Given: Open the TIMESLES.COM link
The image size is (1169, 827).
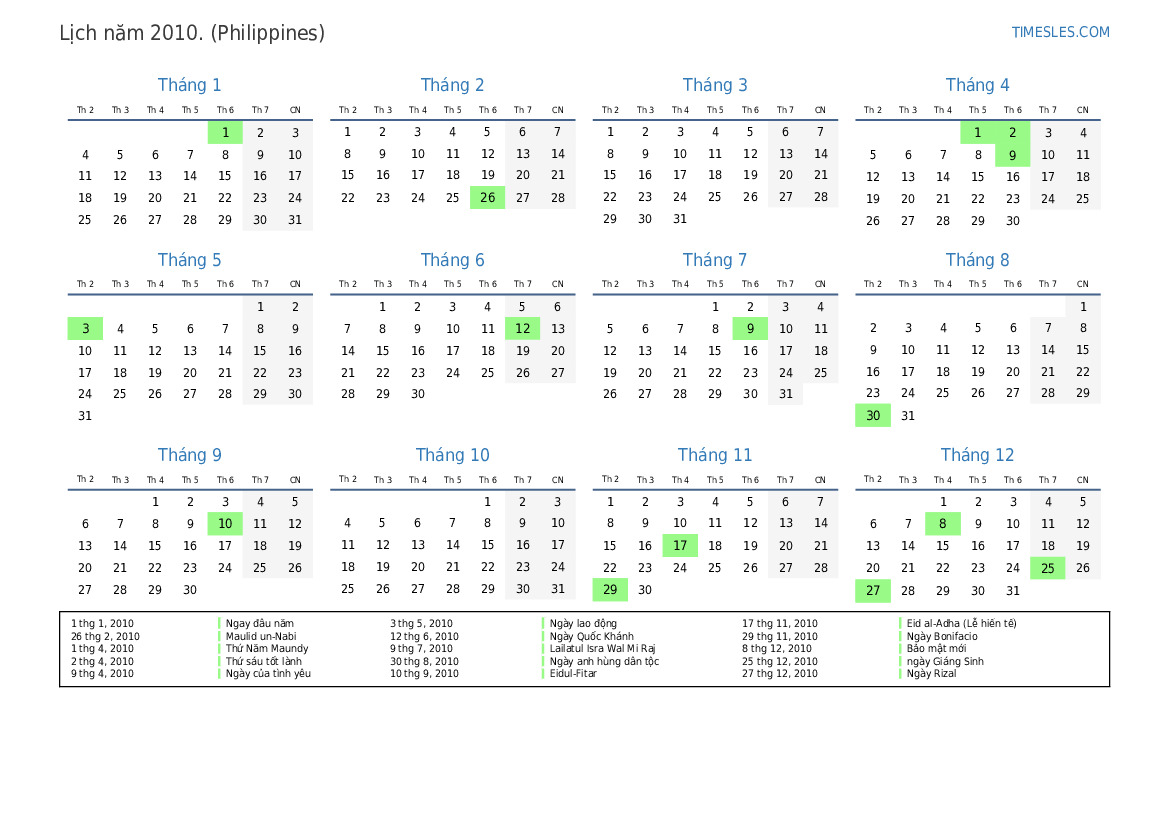Looking at the screenshot, I should (1060, 32).
